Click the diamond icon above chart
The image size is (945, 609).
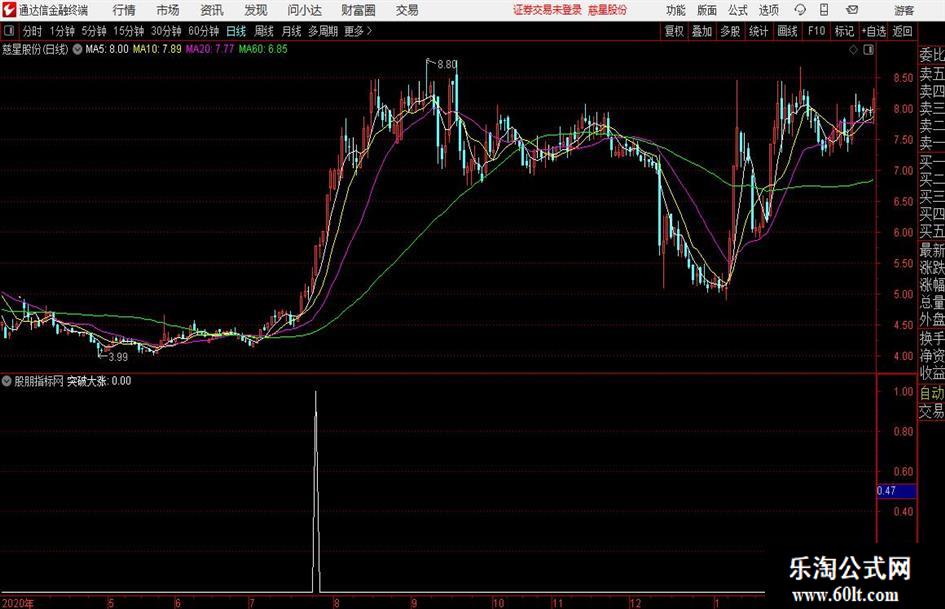[x=853, y=50]
